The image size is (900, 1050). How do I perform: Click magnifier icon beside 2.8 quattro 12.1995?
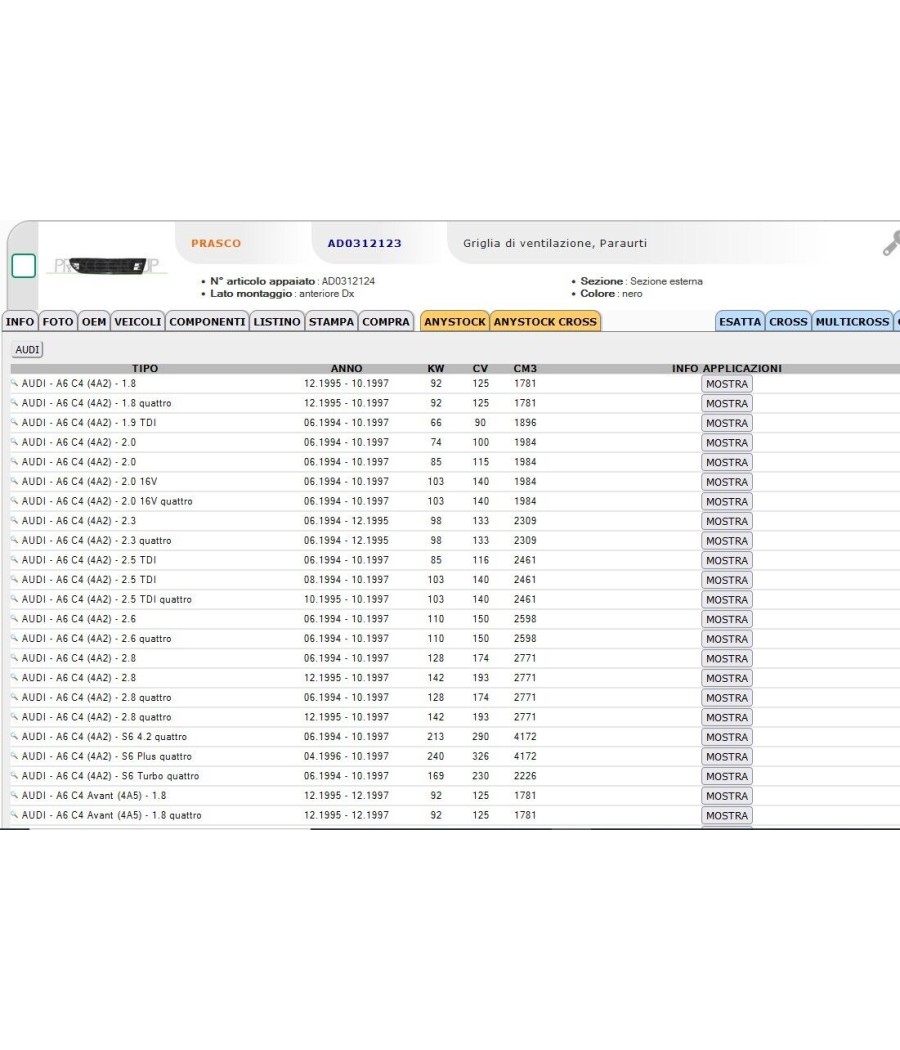point(14,717)
